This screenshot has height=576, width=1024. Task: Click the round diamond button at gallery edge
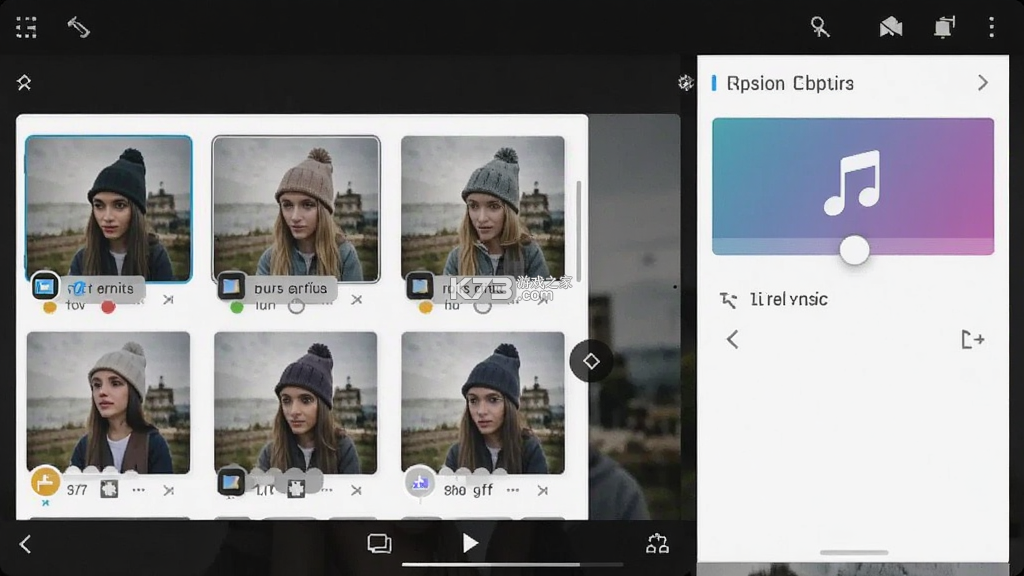(x=591, y=361)
